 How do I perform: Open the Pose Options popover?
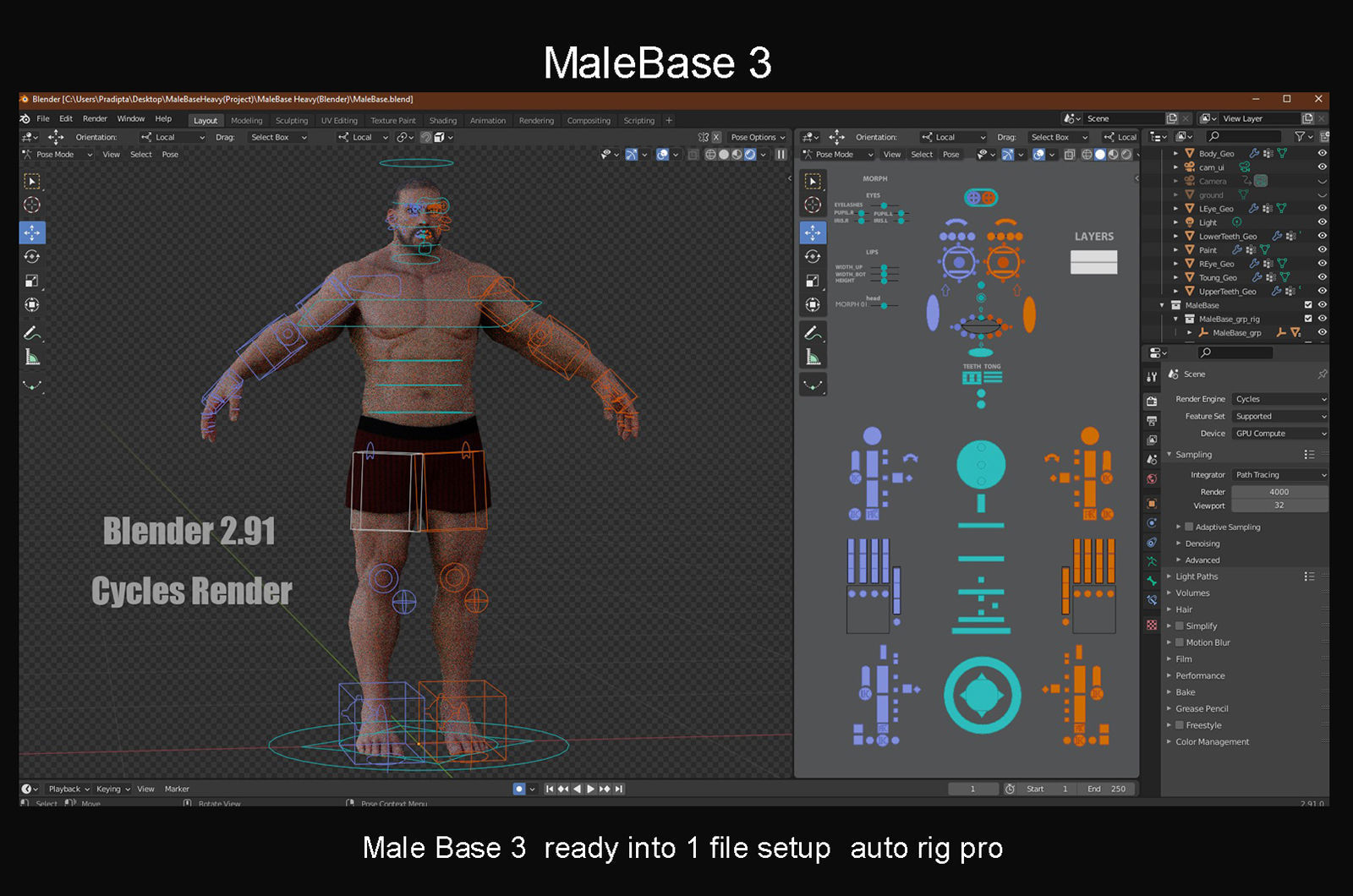(758, 137)
